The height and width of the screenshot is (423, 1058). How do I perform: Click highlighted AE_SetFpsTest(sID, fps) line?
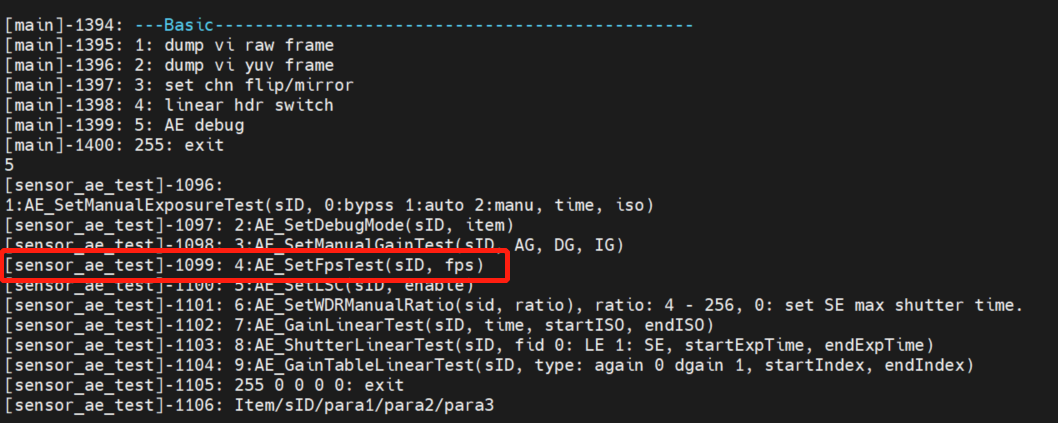[x=244, y=265]
